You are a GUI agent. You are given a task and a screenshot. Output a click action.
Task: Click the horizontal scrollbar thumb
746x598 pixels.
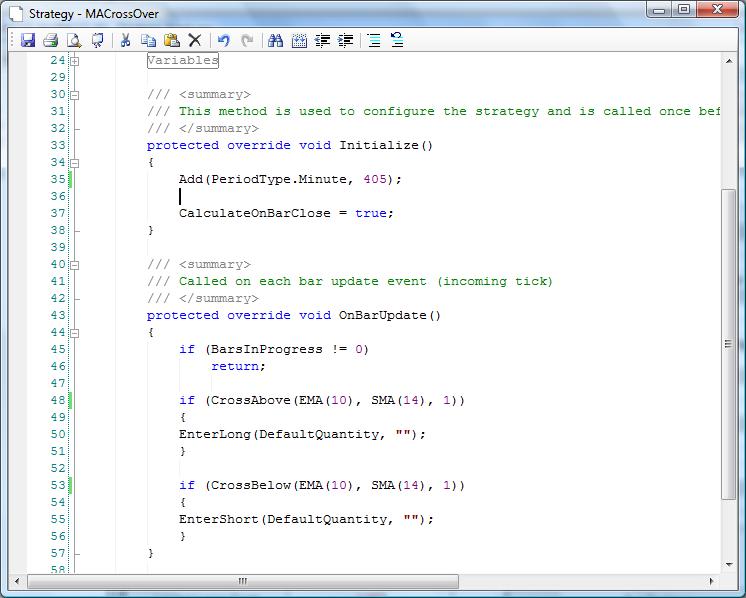[x=243, y=581]
